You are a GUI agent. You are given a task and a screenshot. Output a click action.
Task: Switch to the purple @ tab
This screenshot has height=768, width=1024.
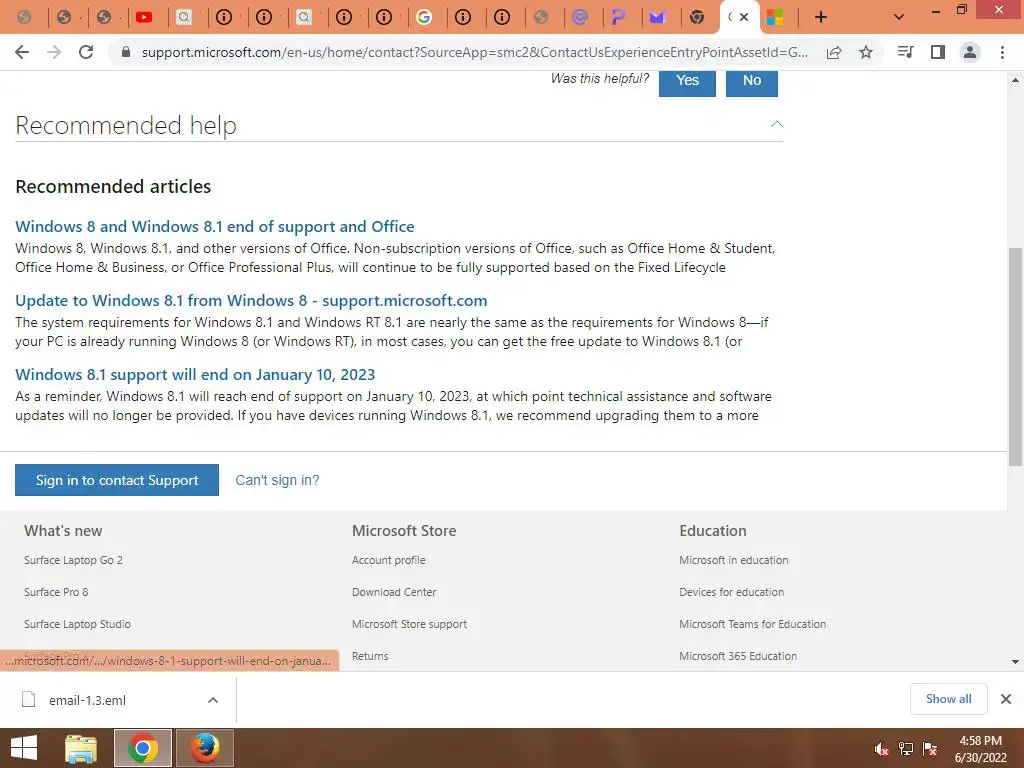579,18
